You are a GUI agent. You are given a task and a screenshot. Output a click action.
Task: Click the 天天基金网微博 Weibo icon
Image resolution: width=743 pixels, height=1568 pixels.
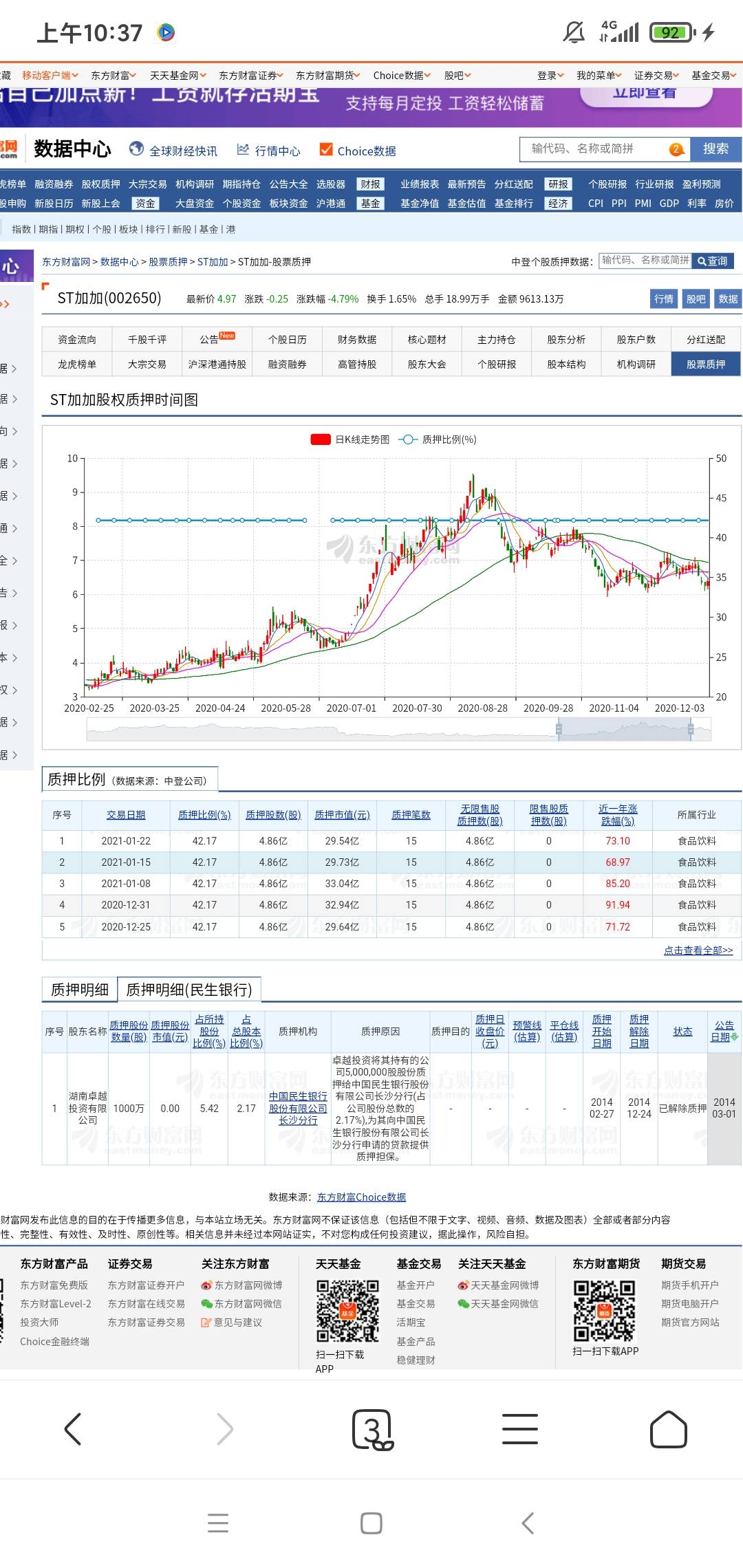pyautogui.click(x=463, y=1285)
